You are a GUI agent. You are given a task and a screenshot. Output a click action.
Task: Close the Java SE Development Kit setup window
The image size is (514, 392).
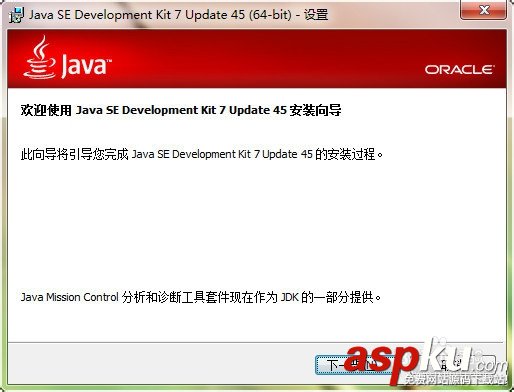(x=484, y=10)
